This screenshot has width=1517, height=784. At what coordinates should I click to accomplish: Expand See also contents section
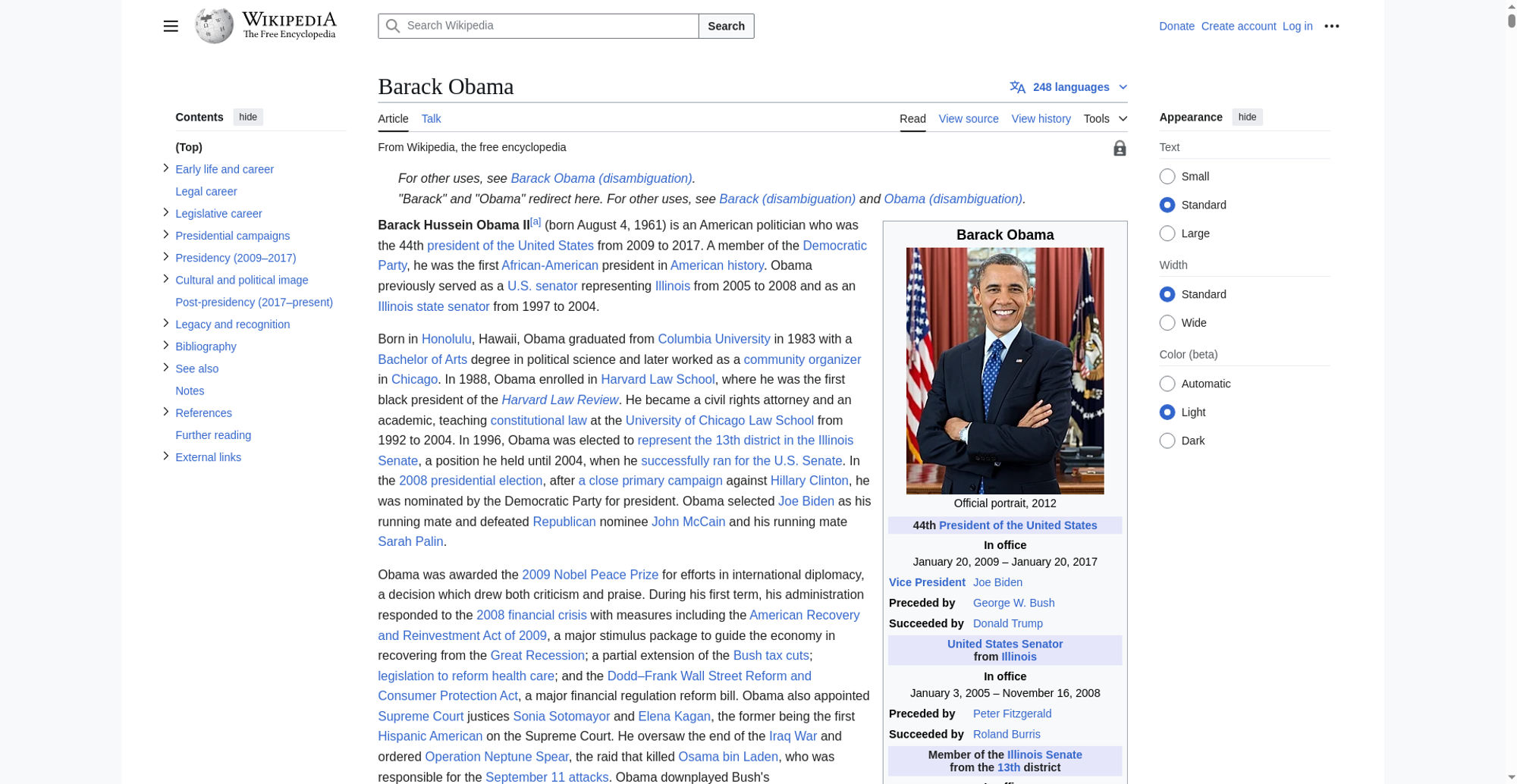coord(165,367)
